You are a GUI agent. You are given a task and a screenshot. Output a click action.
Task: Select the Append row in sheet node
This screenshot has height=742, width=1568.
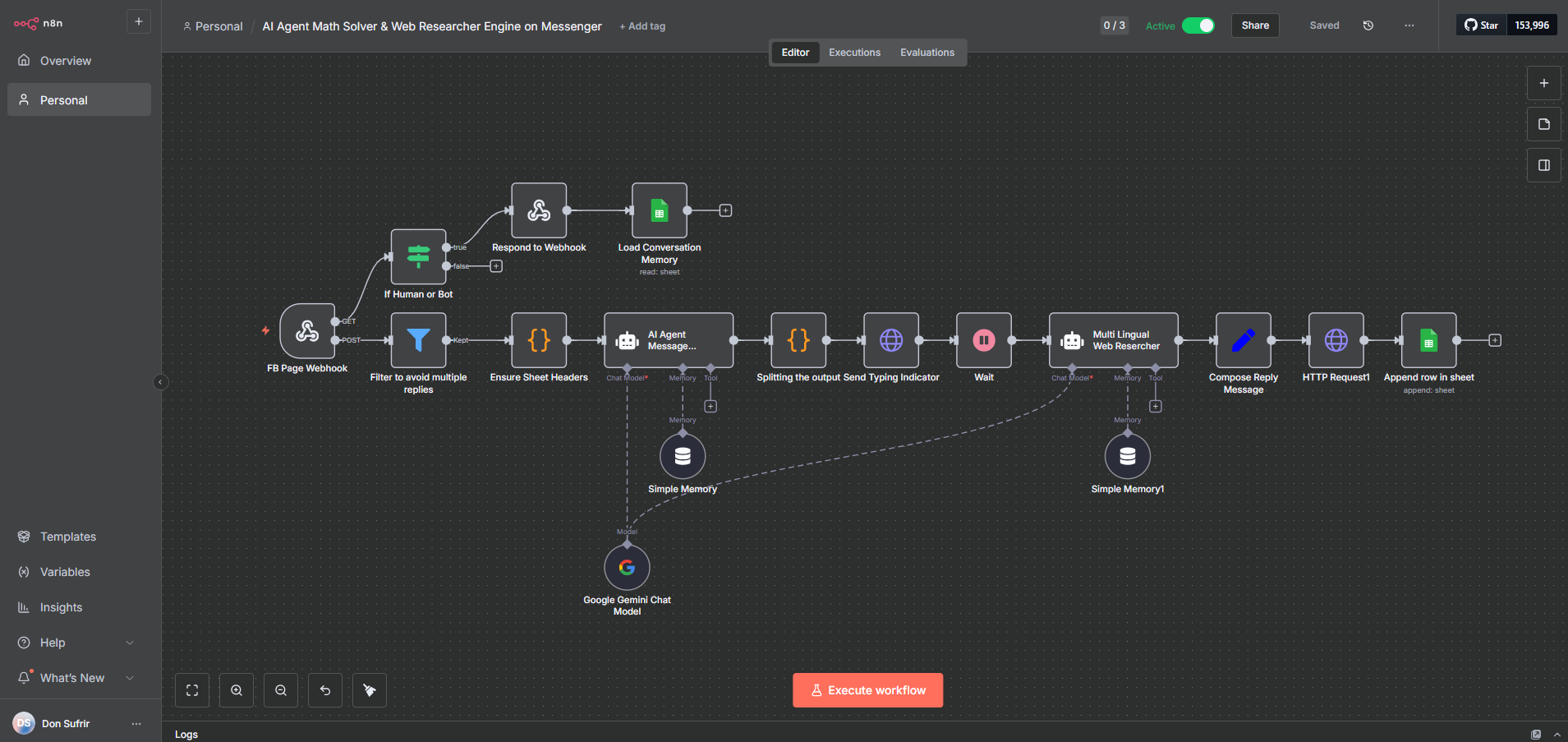click(x=1428, y=339)
